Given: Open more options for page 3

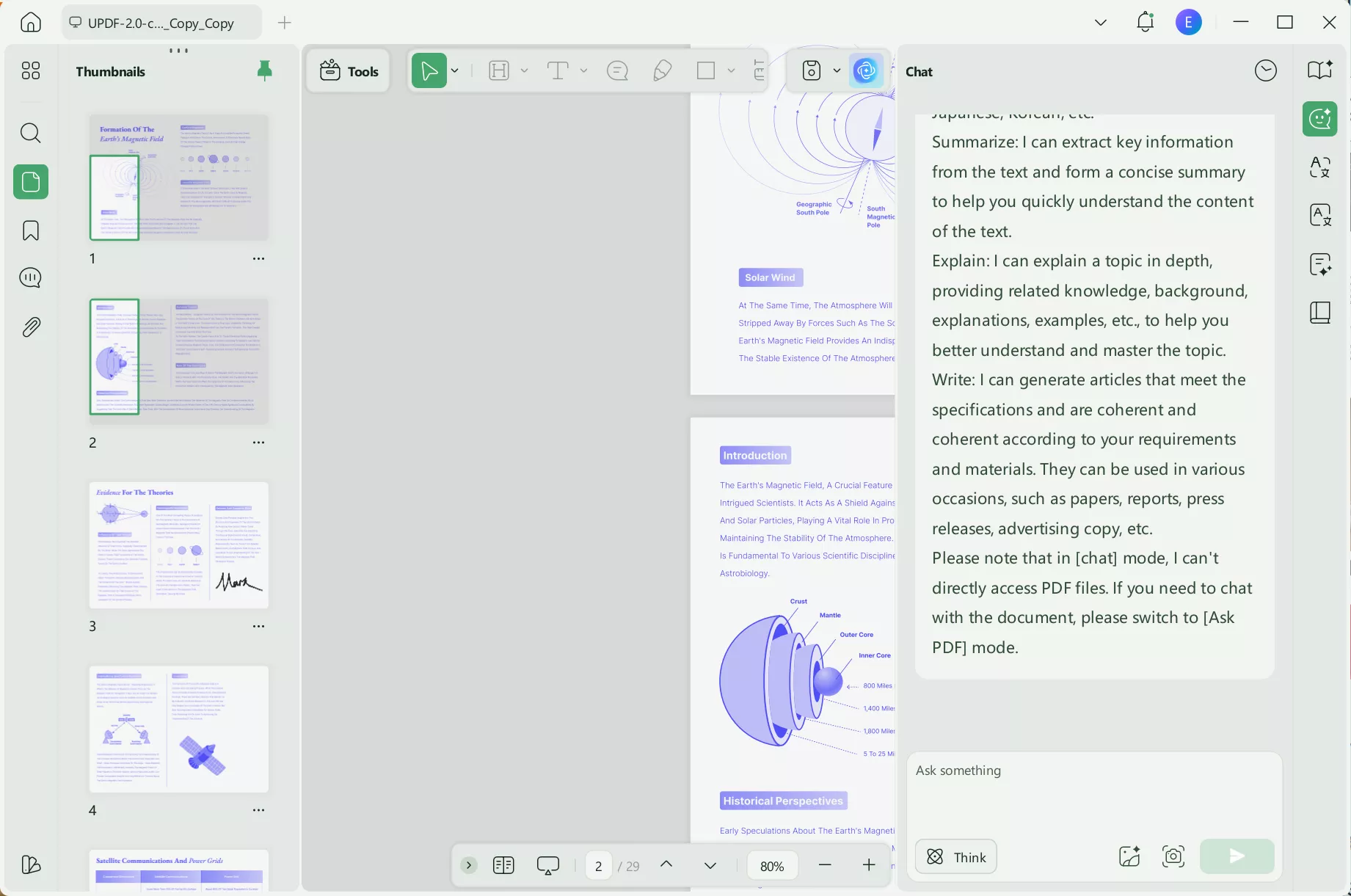Looking at the screenshot, I should pyautogui.click(x=258, y=626).
